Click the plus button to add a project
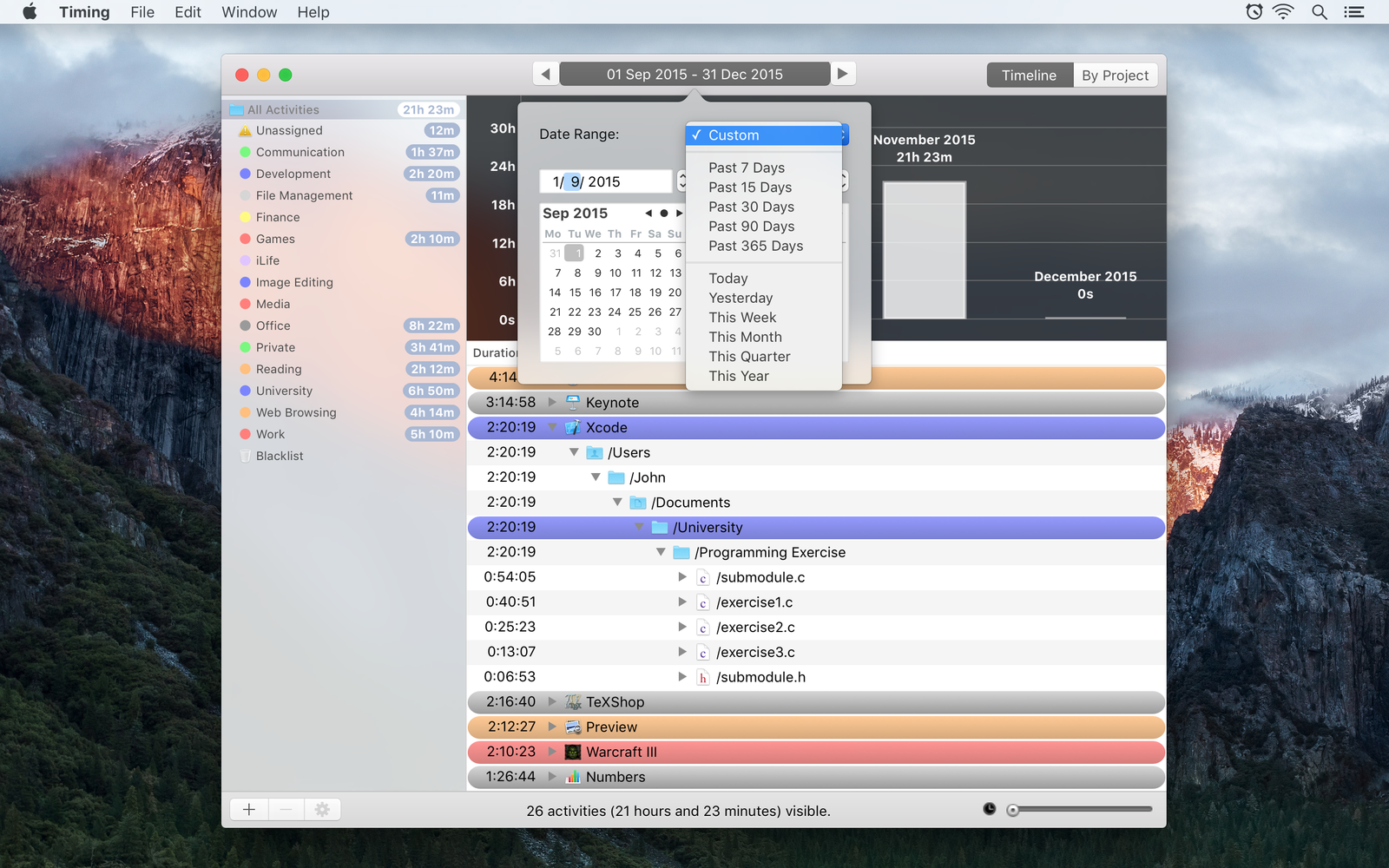 (x=249, y=809)
